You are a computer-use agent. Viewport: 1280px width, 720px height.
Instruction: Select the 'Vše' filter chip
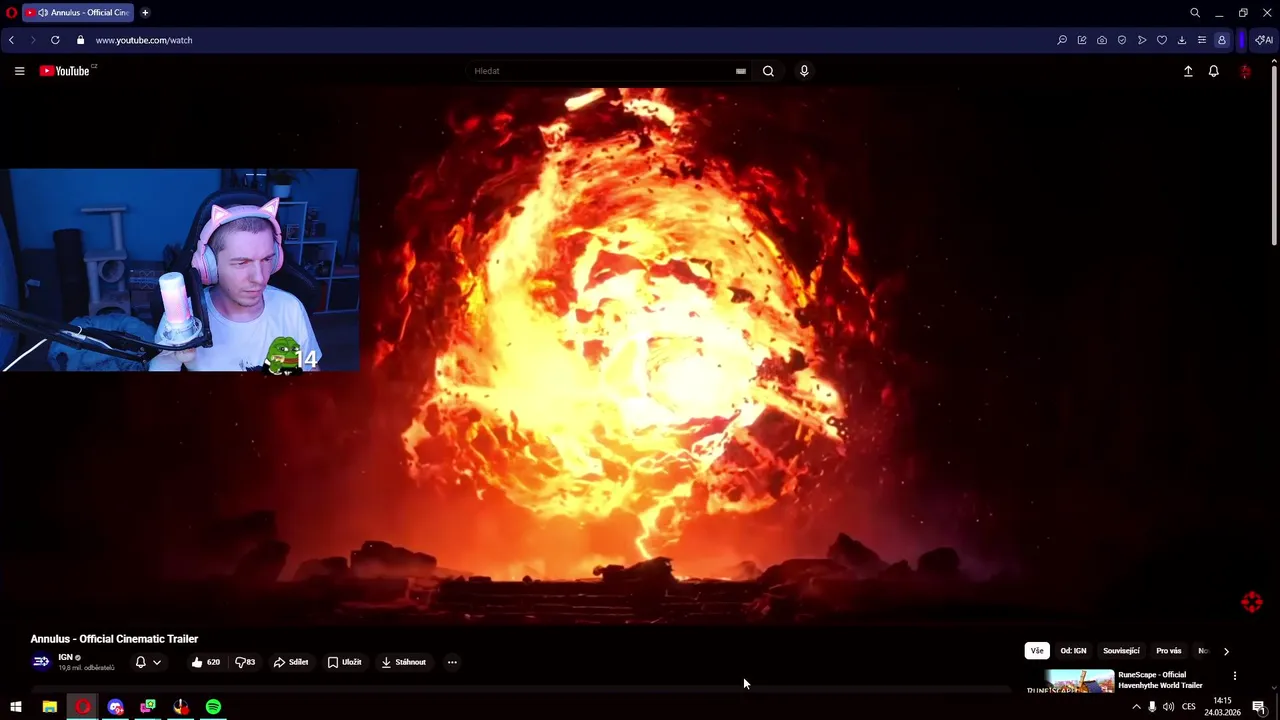(x=1037, y=651)
